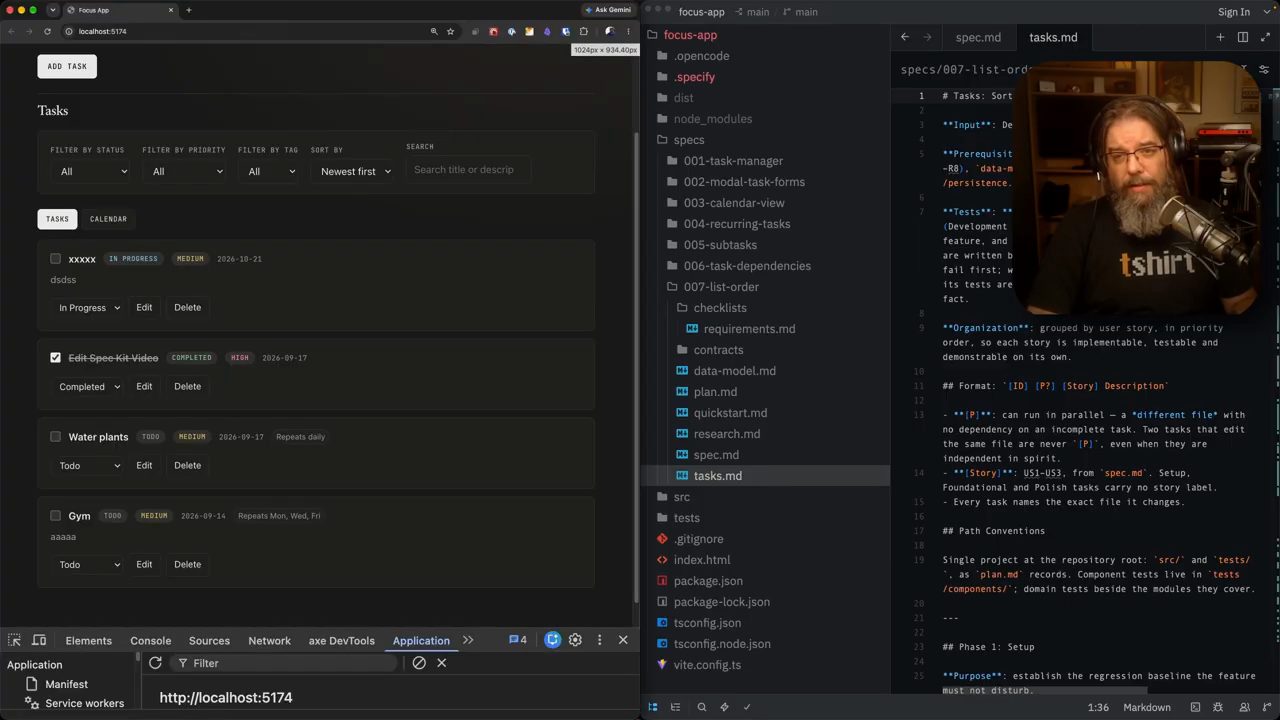Click the clear (circle-slash) icon beside Filter
1280x720 pixels.
click(419, 663)
